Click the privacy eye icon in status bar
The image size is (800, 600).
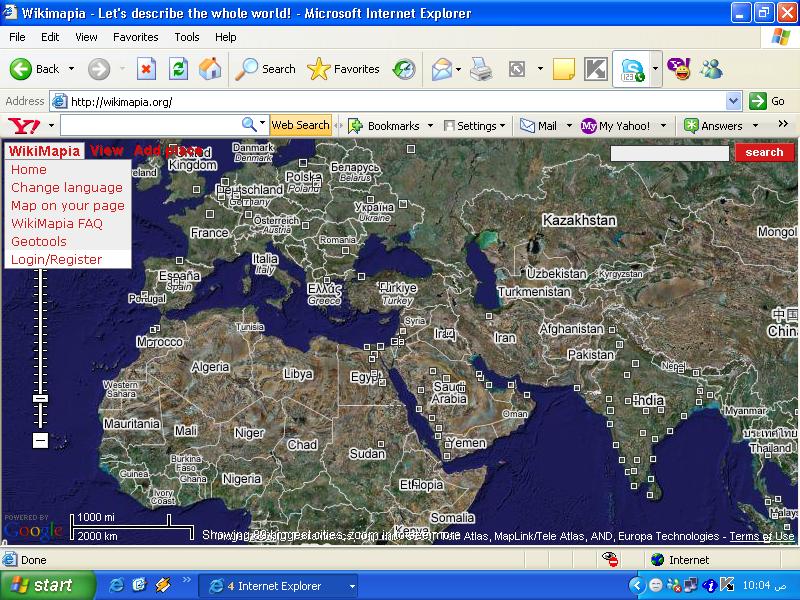pyautogui.click(x=610, y=560)
